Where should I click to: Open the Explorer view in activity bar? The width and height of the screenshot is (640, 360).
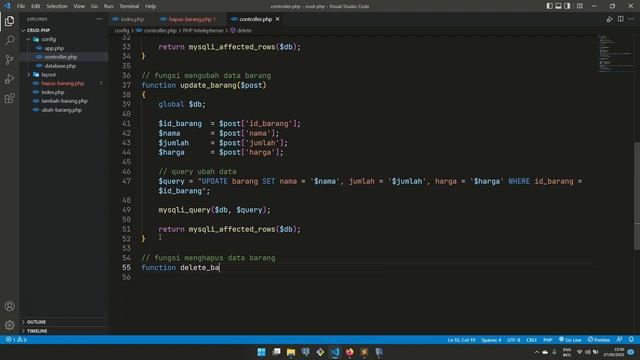coord(9,21)
